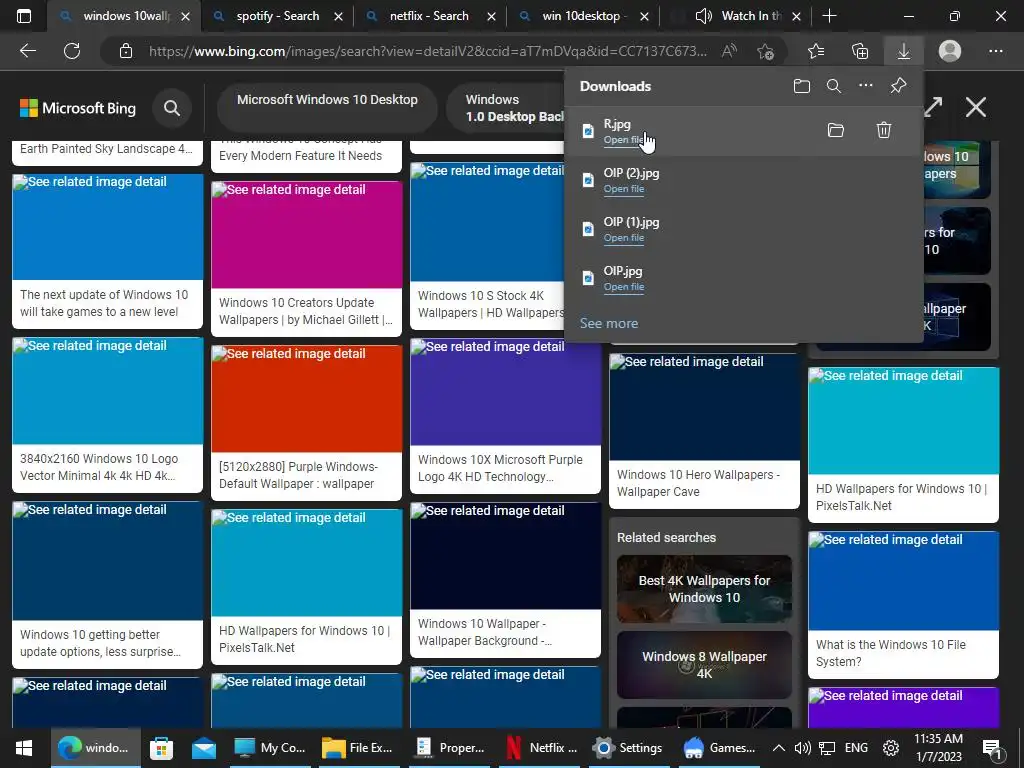Select Windows 1.0 Desktop Background chip
The image size is (1024, 768).
(505, 108)
